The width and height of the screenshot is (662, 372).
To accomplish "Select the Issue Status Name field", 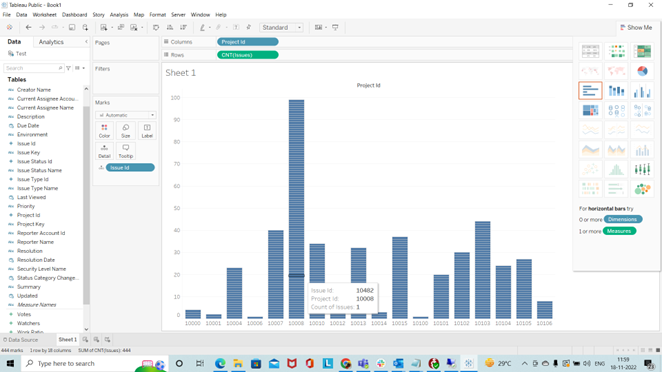I will [x=39, y=170].
